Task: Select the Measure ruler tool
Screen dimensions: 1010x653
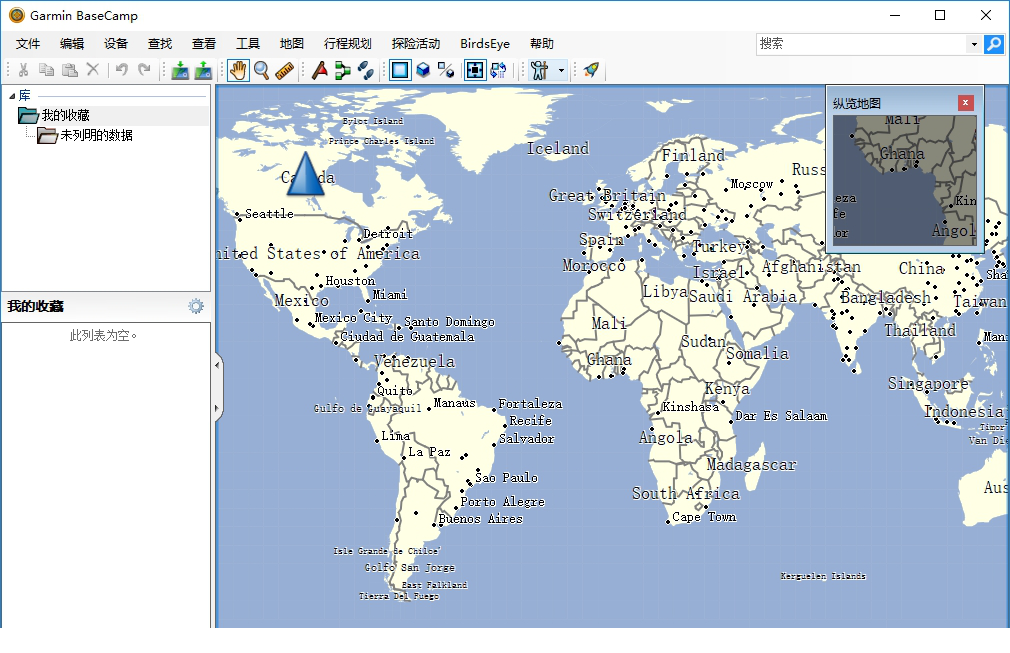Action: (285, 70)
